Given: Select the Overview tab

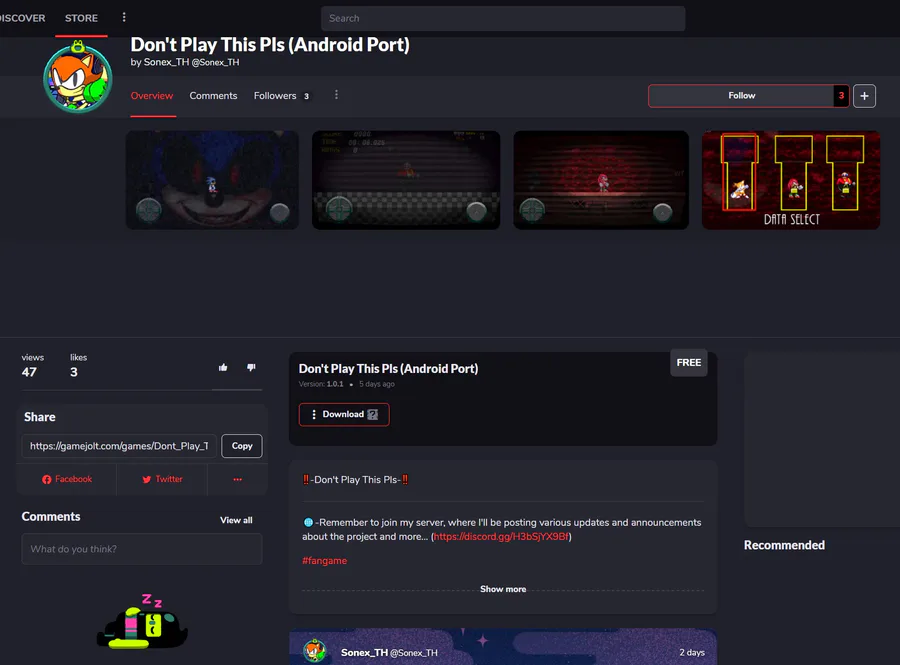Looking at the screenshot, I should pyautogui.click(x=152, y=96).
